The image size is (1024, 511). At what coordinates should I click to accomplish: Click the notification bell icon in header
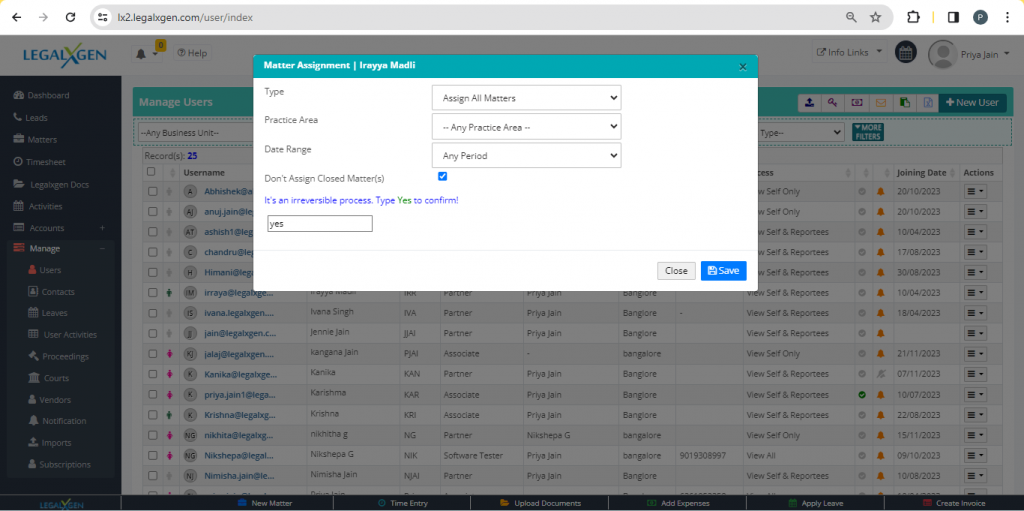141,53
